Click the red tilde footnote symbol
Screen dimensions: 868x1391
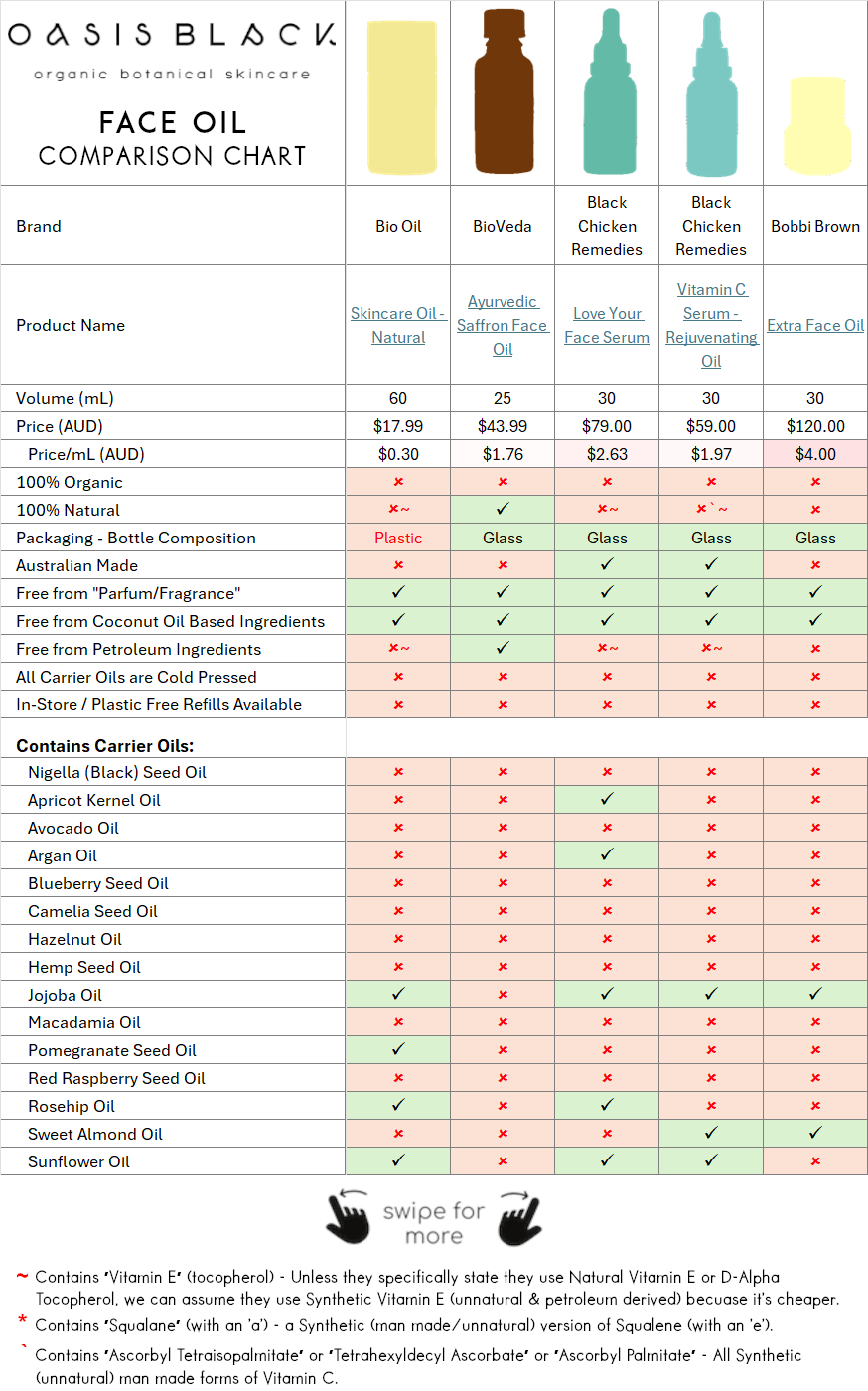(22, 1276)
